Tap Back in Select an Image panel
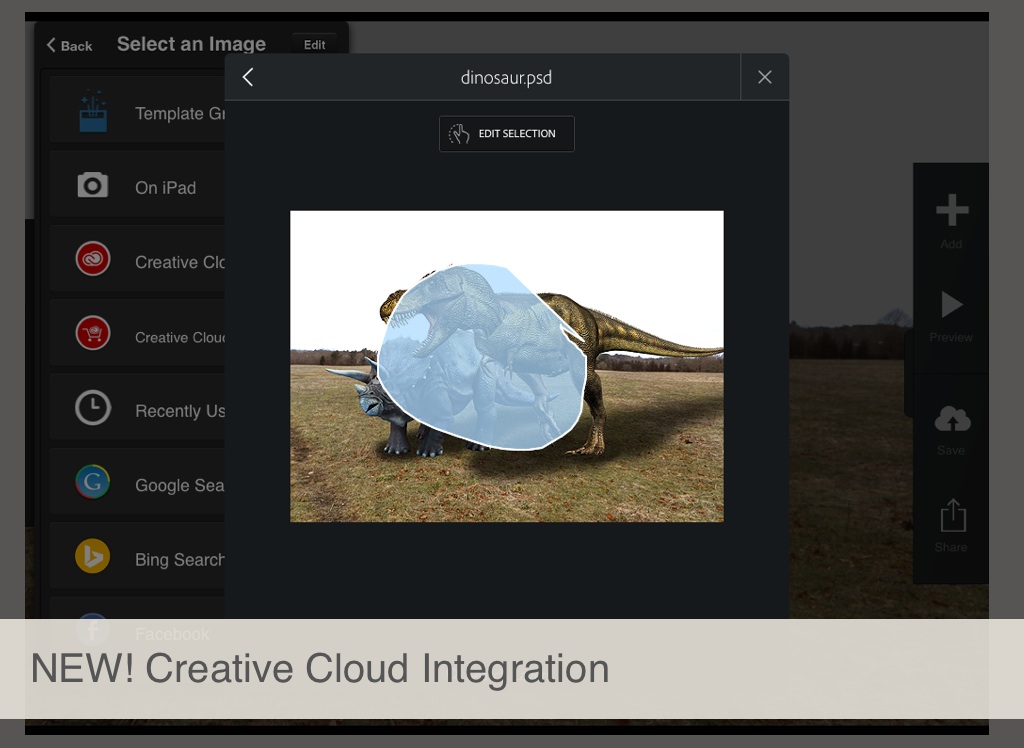 click(x=69, y=46)
